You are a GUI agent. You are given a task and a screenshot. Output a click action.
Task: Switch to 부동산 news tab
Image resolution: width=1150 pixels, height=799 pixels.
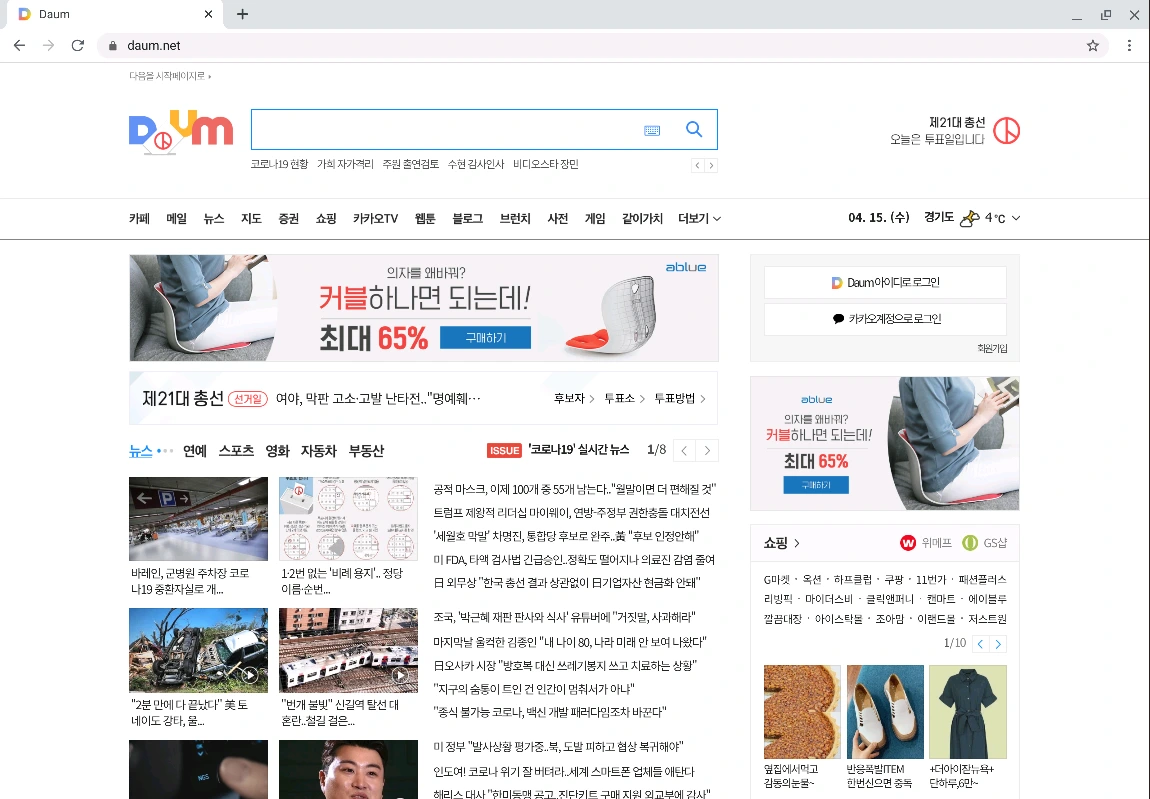coord(366,450)
